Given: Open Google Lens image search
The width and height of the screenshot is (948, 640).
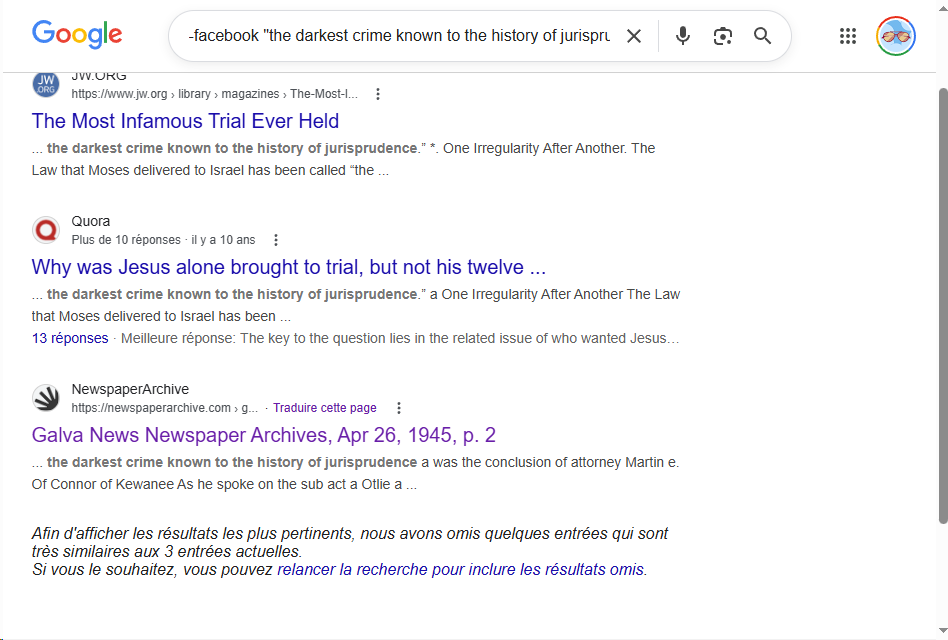Looking at the screenshot, I should tap(723, 36).
